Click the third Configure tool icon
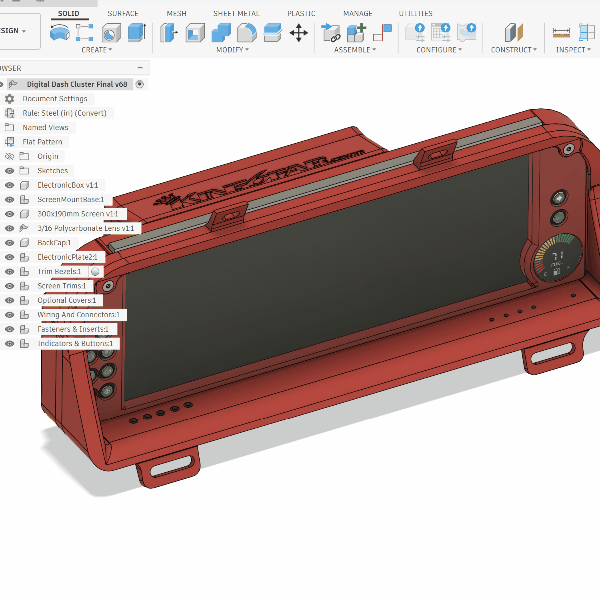The image size is (600, 600). pos(466,32)
